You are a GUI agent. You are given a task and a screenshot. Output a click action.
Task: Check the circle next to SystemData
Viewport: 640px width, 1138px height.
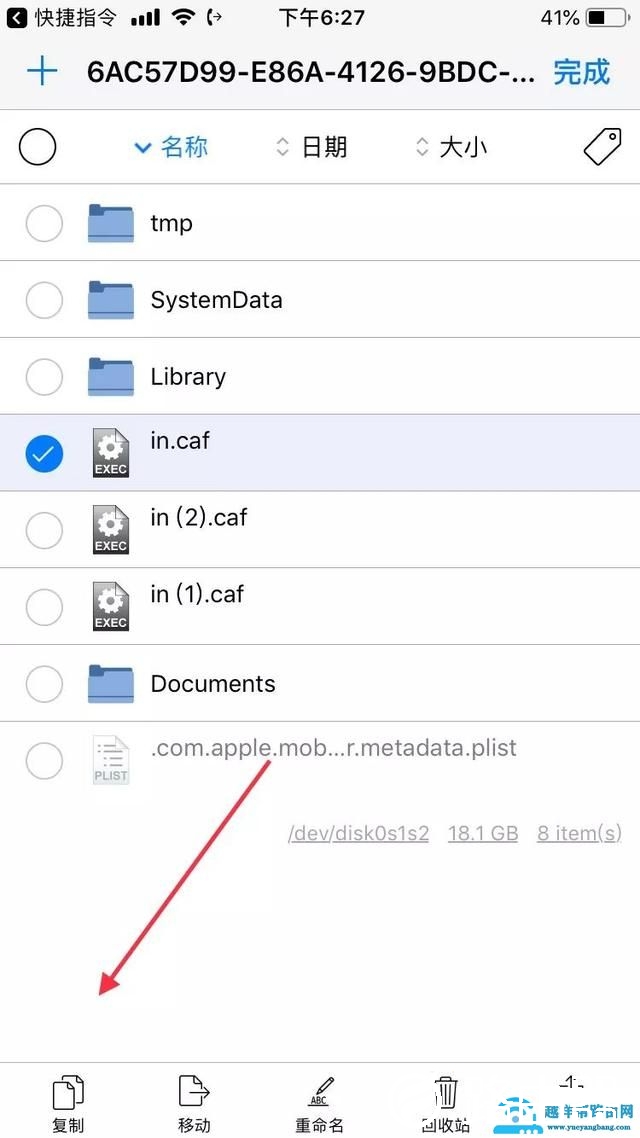click(43, 300)
